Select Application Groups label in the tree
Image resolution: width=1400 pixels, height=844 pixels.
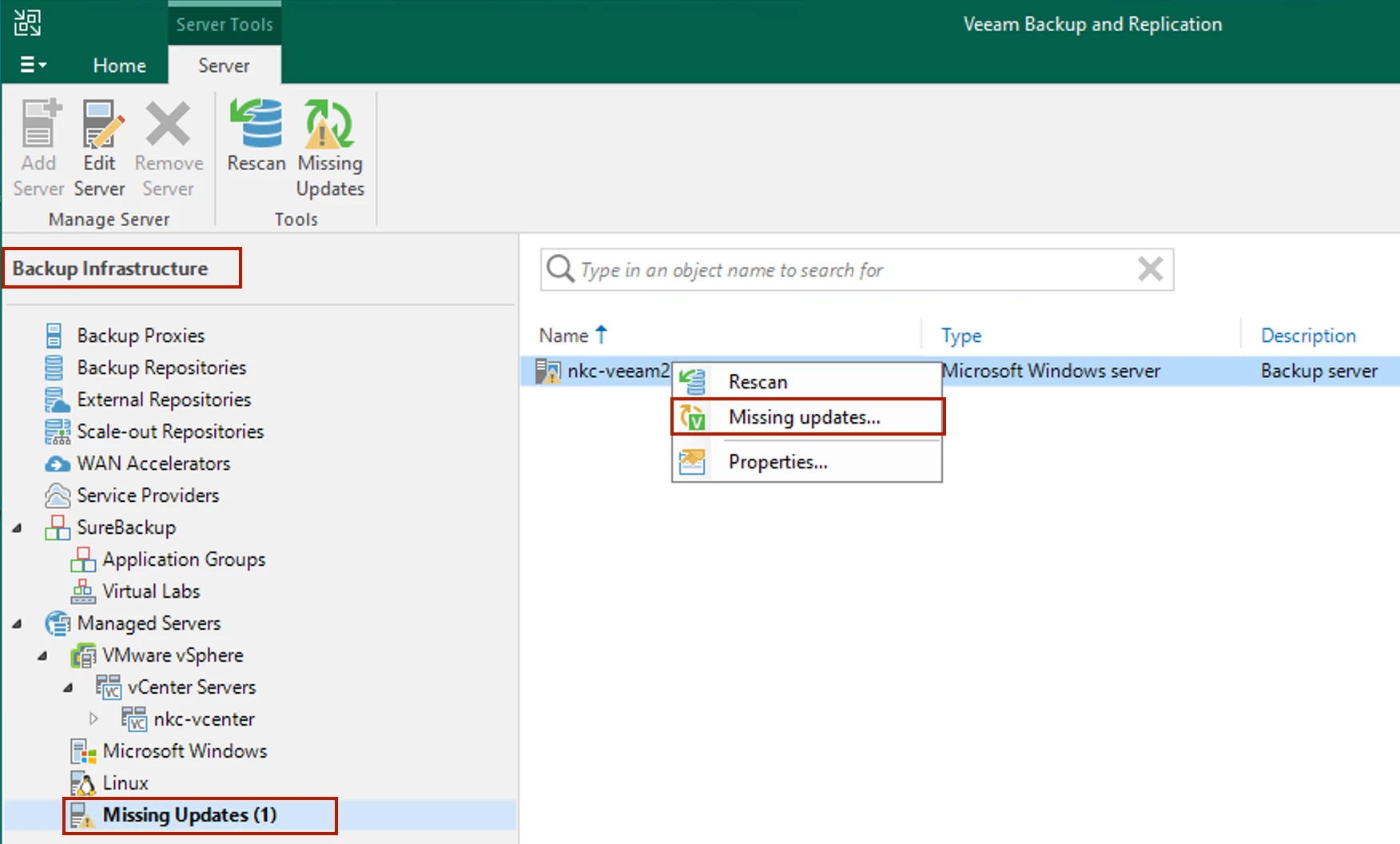(184, 559)
